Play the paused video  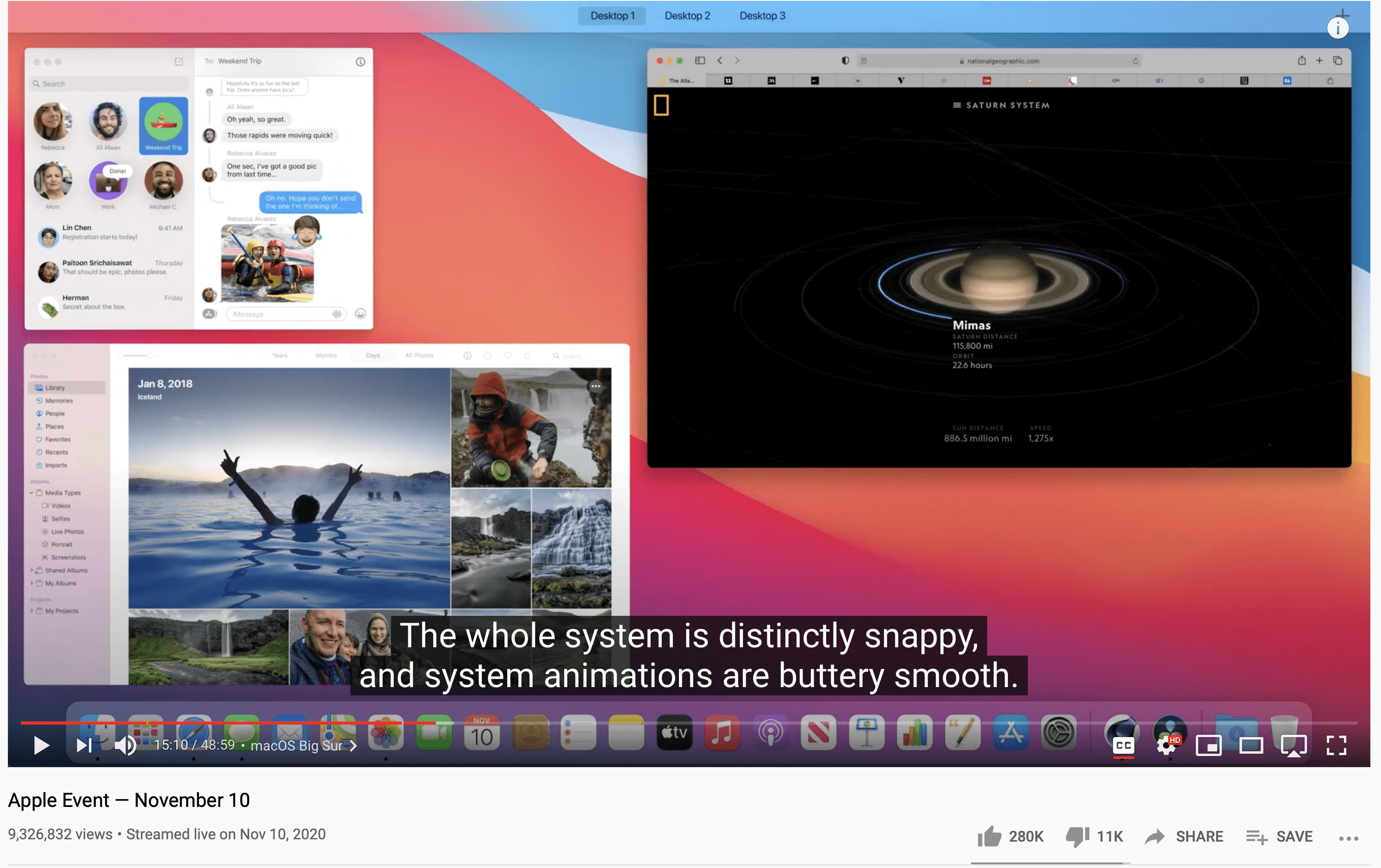(41, 745)
